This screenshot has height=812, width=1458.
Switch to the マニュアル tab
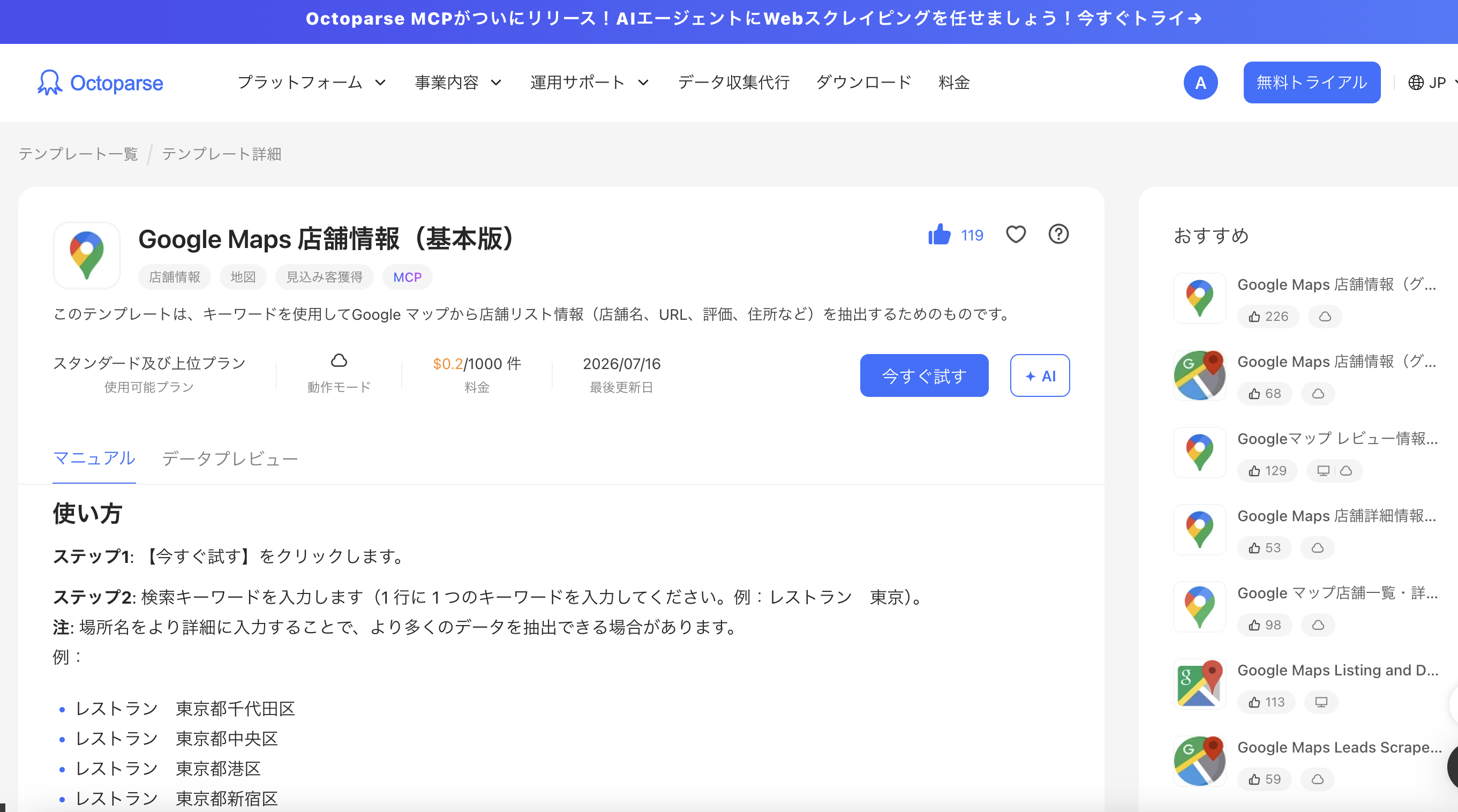coord(94,458)
